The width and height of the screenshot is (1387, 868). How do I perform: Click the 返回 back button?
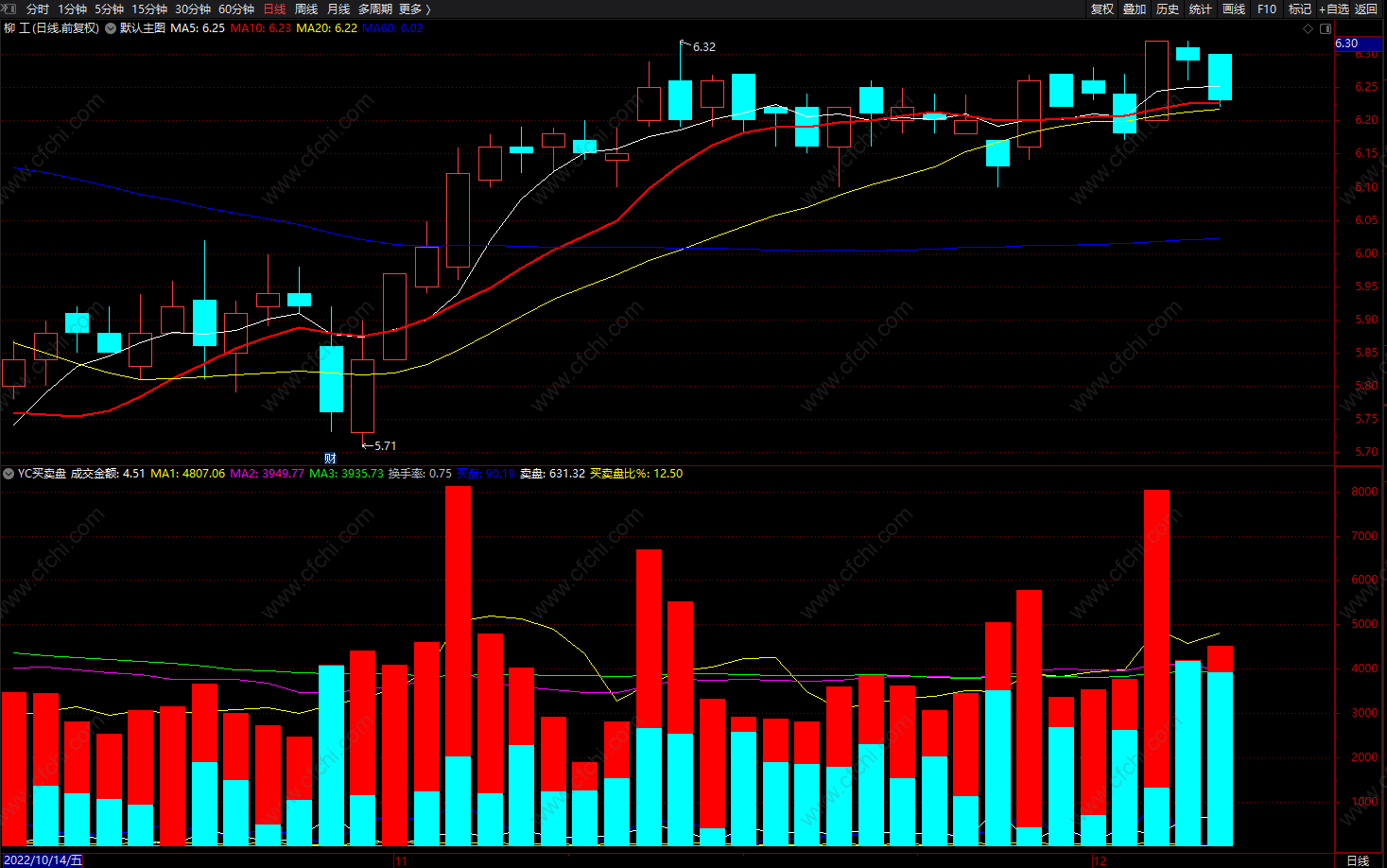[1366, 9]
